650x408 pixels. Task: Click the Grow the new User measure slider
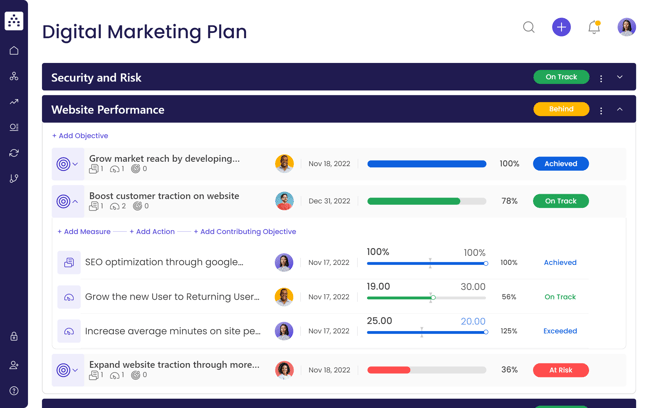[x=433, y=297]
